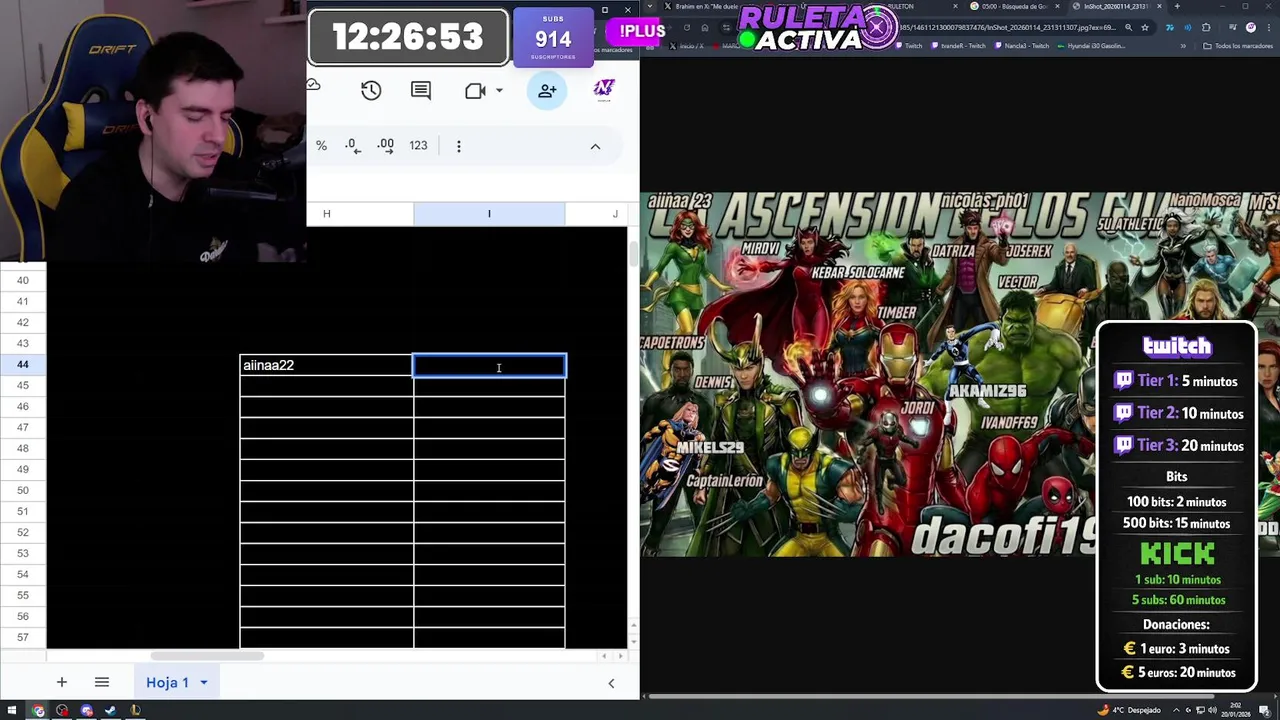The width and height of the screenshot is (1280, 720).
Task: Click the browser page horizontal scrollbar
Action: tap(930, 696)
